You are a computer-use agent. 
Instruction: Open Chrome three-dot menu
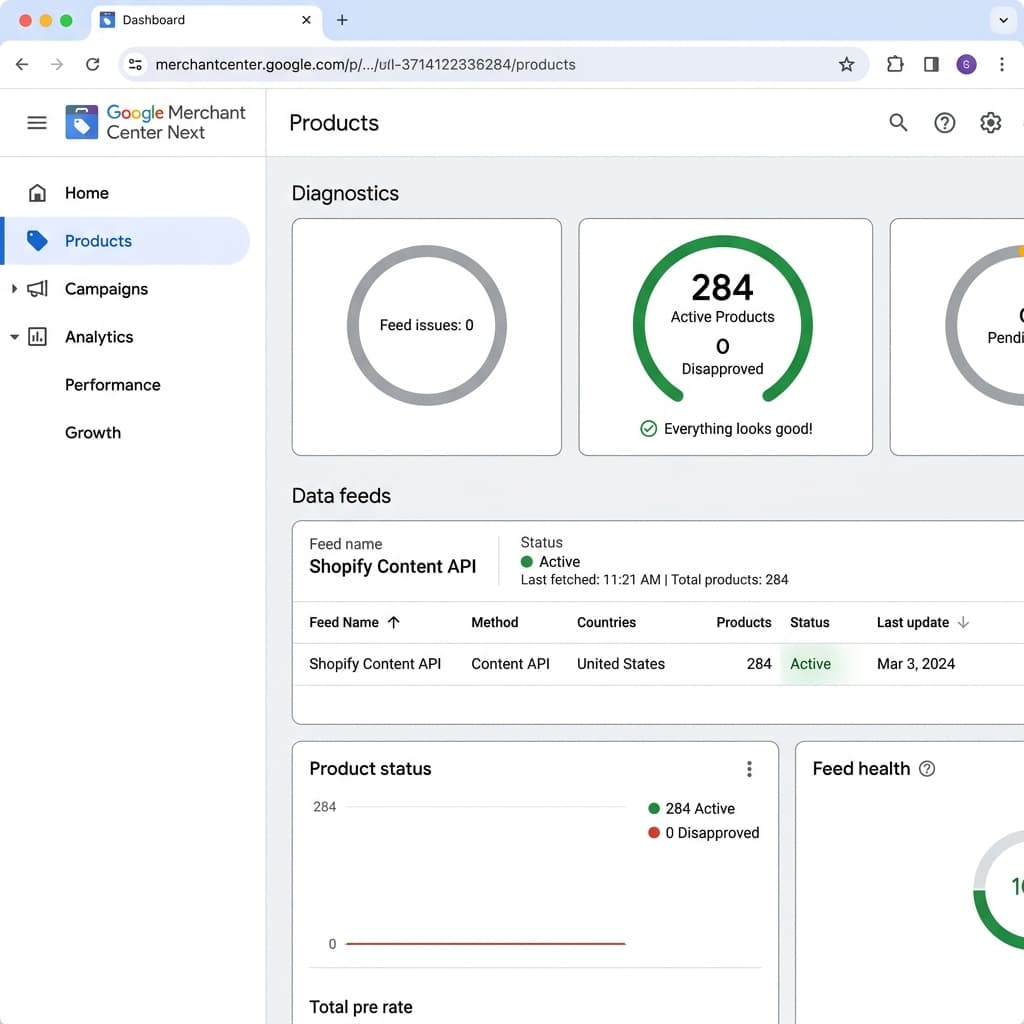(1002, 64)
